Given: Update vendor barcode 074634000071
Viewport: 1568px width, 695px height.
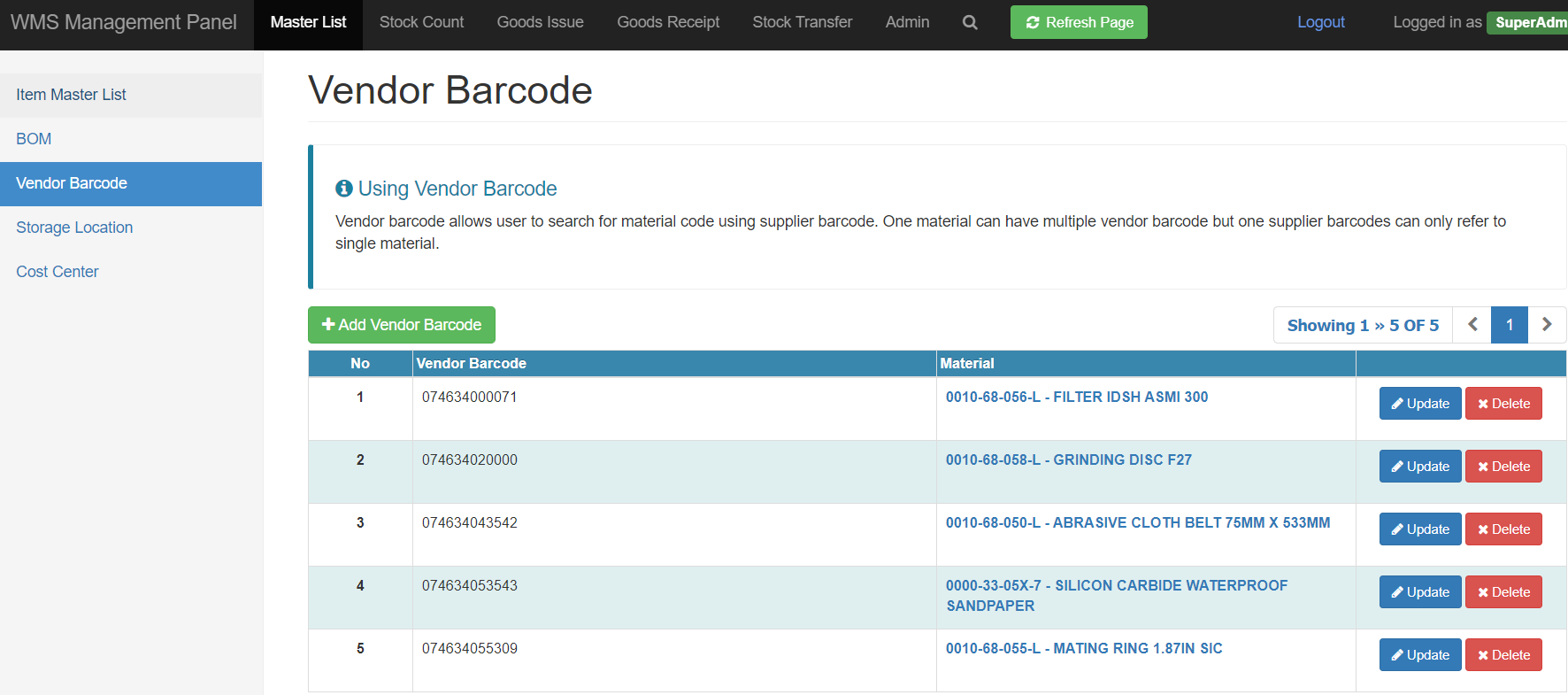Looking at the screenshot, I should pyautogui.click(x=1420, y=404).
